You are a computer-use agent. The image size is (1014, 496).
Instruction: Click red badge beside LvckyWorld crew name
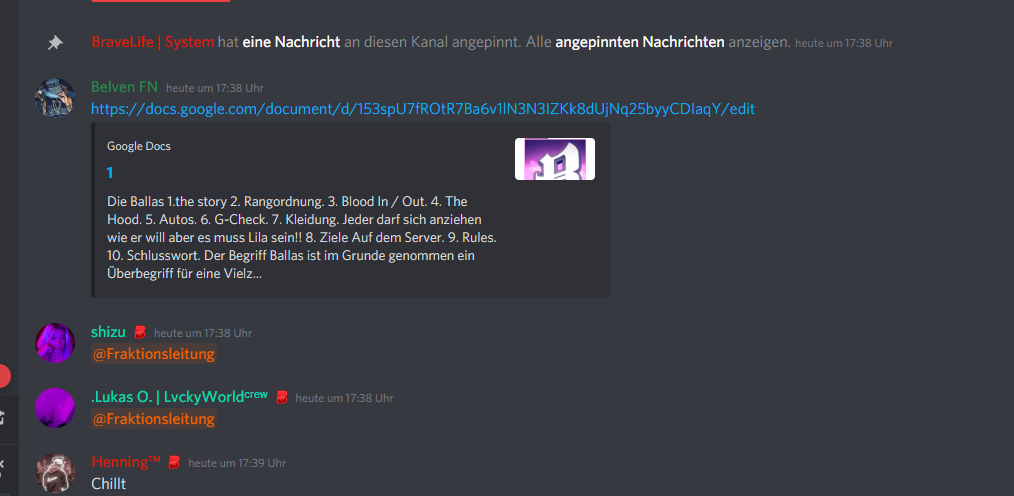[281, 398]
